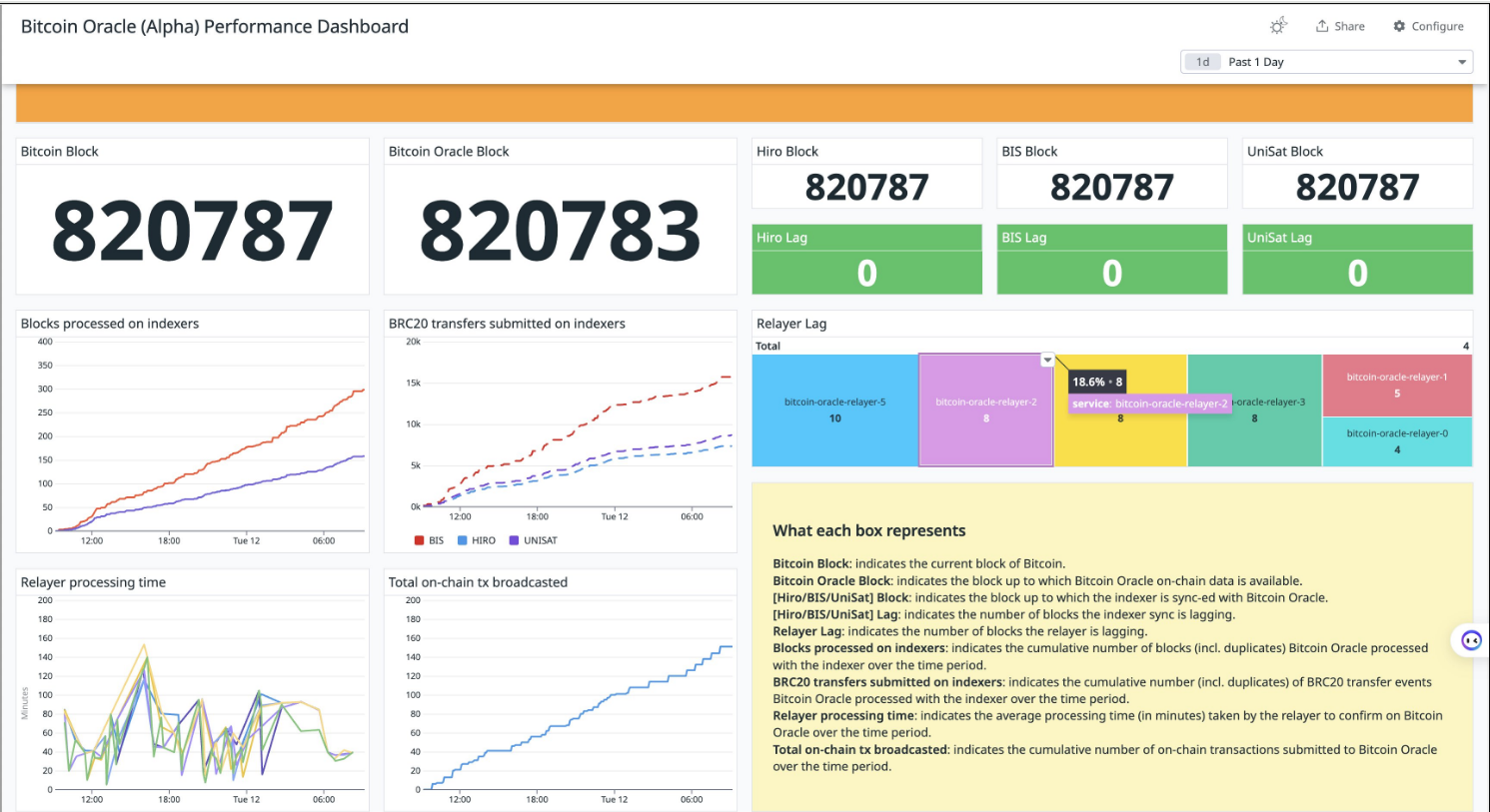Click the Blocks processed on indexers title
Image resolution: width=1490 pixels, height=812 pixels.
110,324
